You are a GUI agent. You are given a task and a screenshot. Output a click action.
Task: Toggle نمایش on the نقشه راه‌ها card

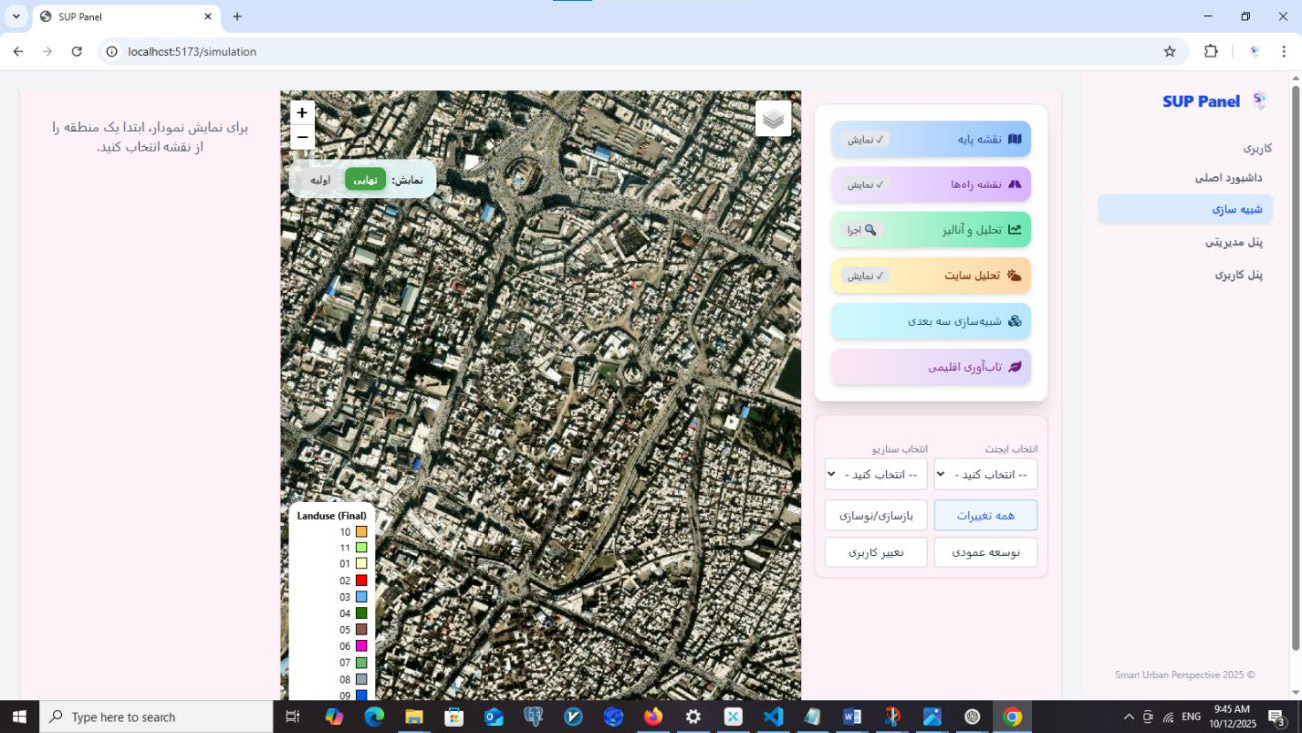[x=866, y=184]
